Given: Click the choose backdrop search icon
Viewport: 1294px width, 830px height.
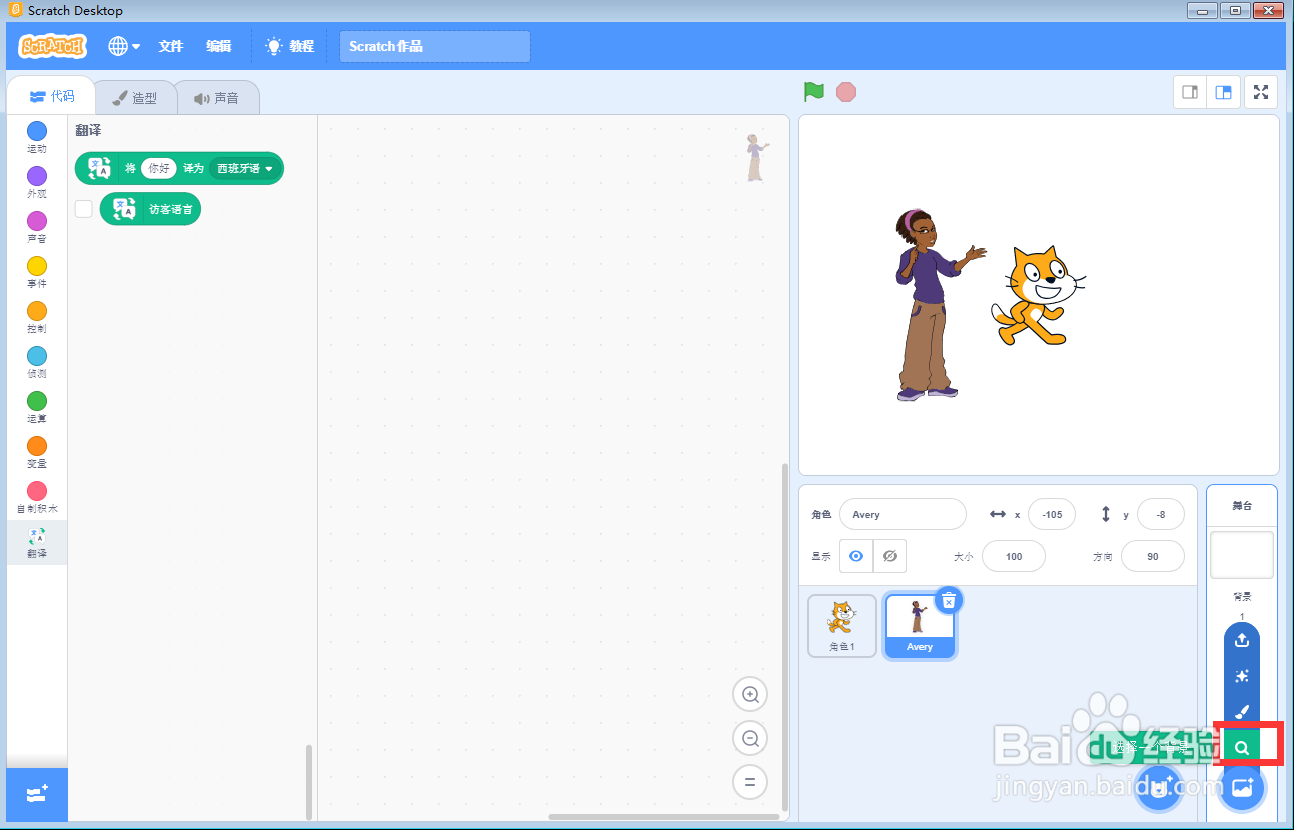Looking at the screenshot, I should pyautogui.click(x=1242, y=747).
